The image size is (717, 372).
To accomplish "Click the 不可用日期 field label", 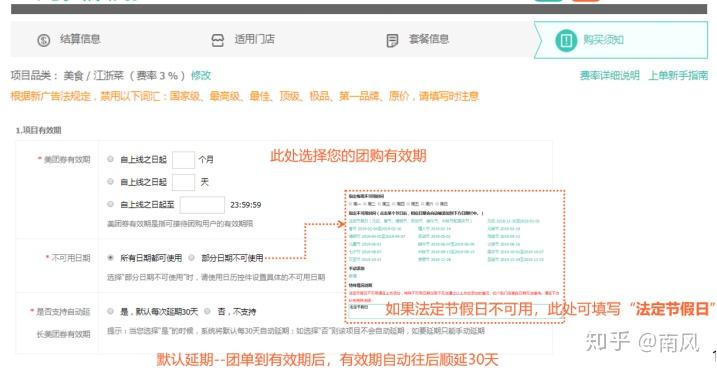I will point(71,258).
